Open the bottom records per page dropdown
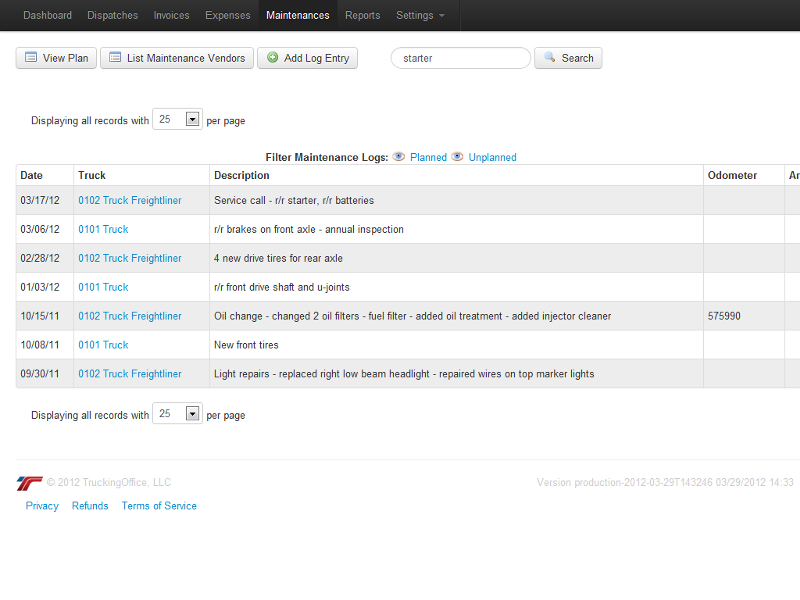The height and width of the screenshot is (600, 800). (x=193, y=414)
